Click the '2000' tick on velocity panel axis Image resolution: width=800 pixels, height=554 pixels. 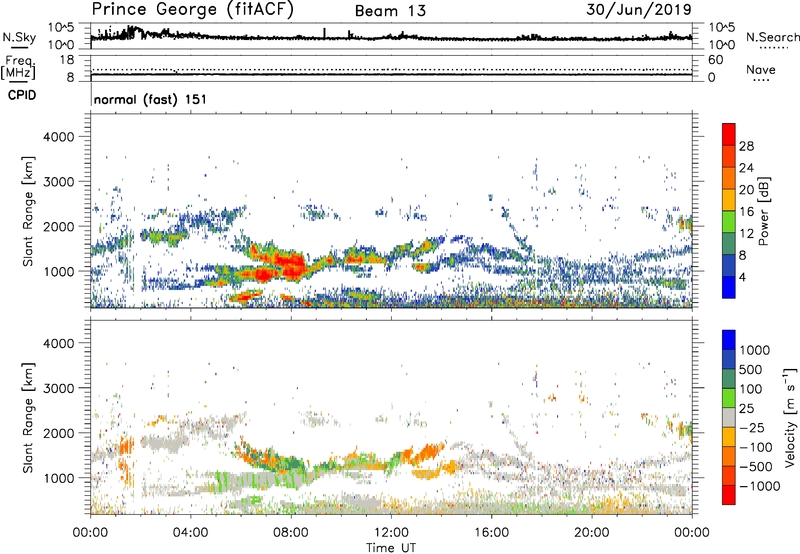coord(58,433)
